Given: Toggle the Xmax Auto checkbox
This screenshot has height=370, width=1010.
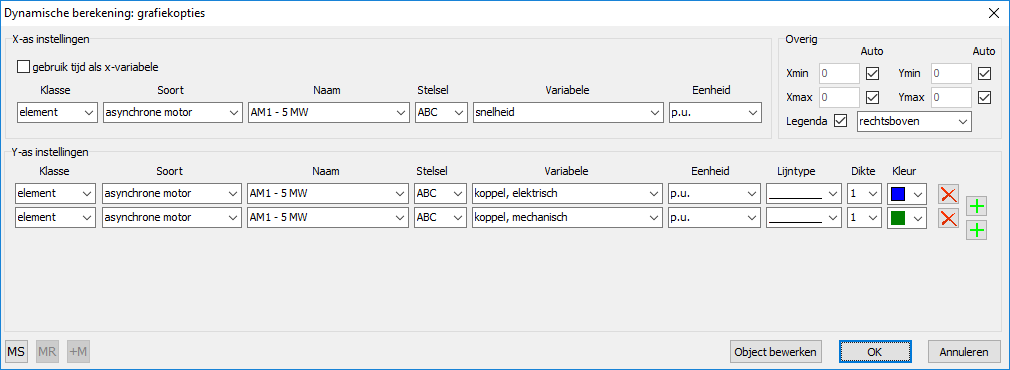Looking at the screenshot, I should [x=873, y=97].
